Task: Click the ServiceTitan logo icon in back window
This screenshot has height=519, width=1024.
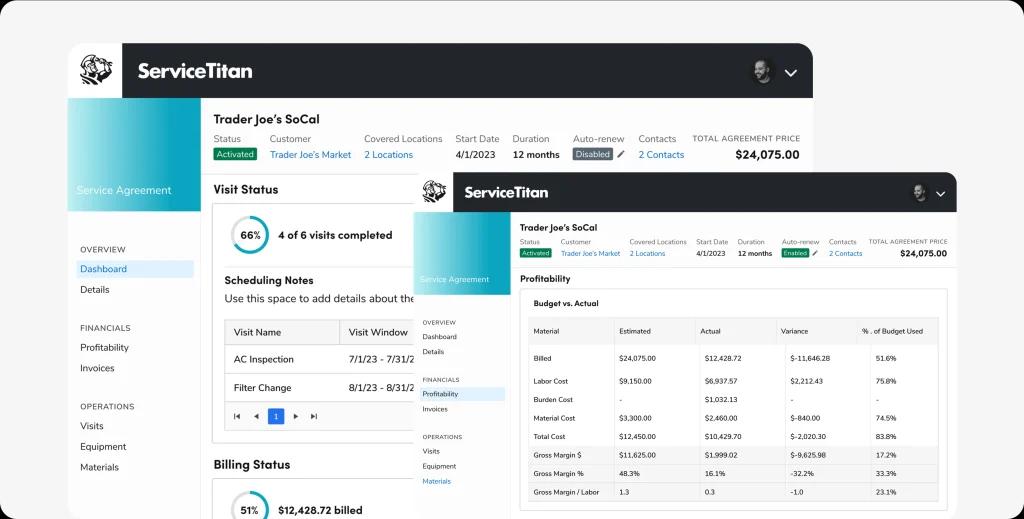Action: (x=95, y=71)
